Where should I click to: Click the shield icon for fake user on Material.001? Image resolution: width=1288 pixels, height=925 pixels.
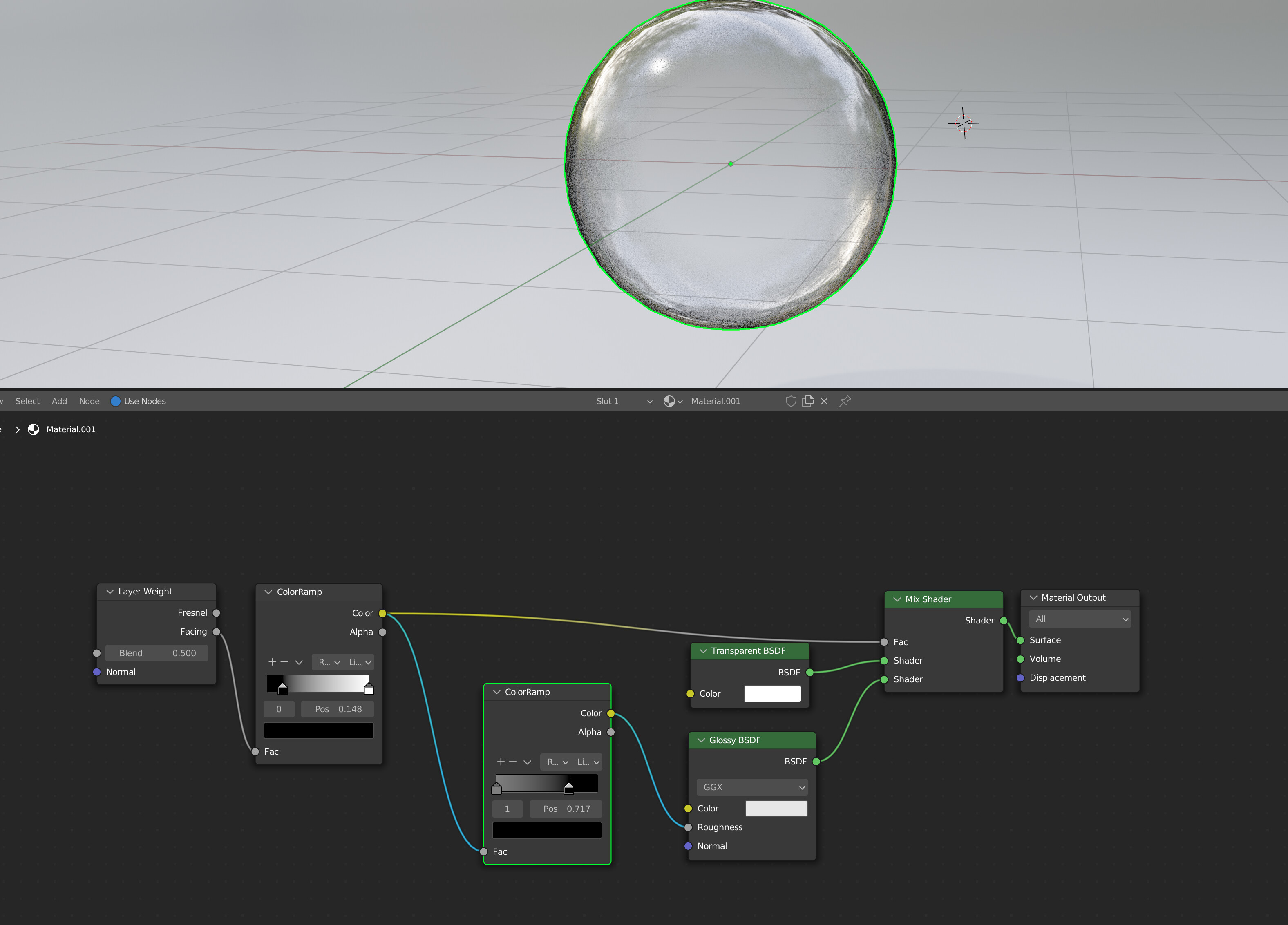792,401
